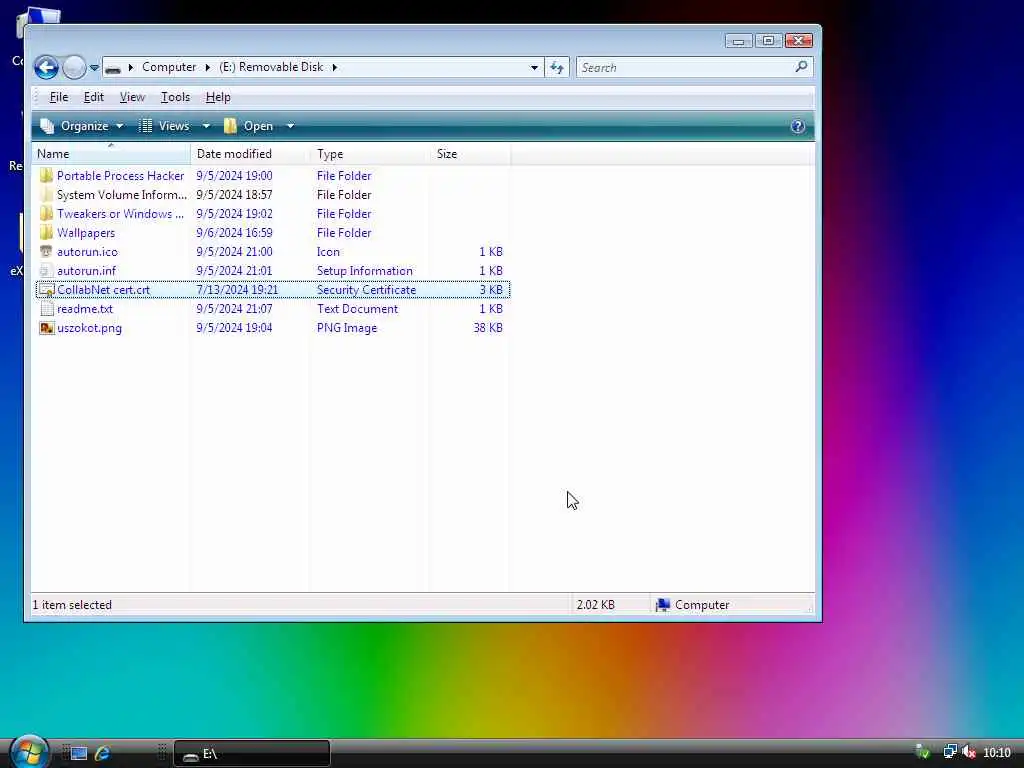Click the Security Certificate type cell
Image resolution: width=1024 pixels, height=768 pixels.
coord(366,289)
